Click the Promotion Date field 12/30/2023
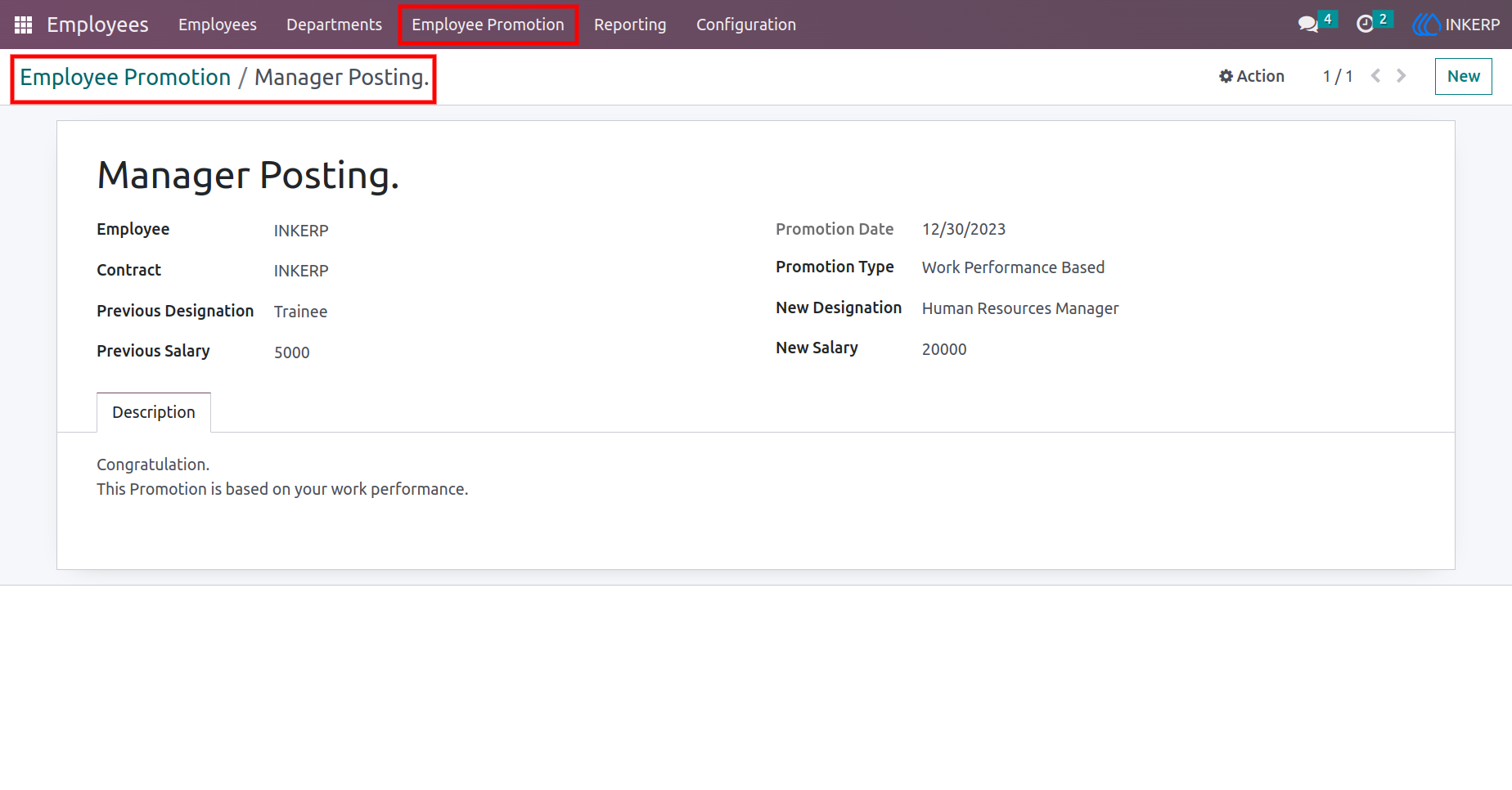The image size is (1512, 790). tap(964, 229)
